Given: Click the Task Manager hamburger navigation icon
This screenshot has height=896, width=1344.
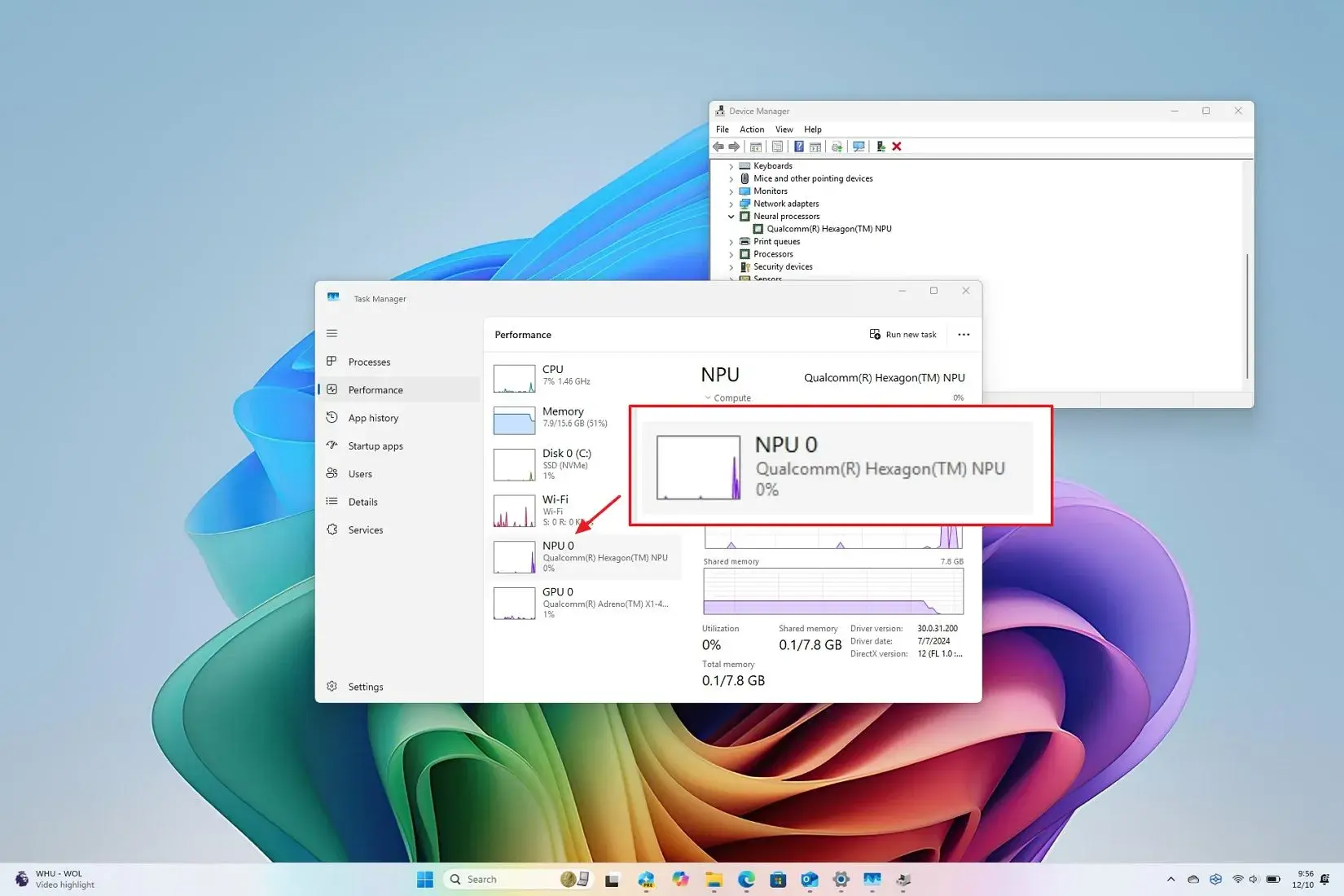Looking at the screenshot, I should point(332,333).
